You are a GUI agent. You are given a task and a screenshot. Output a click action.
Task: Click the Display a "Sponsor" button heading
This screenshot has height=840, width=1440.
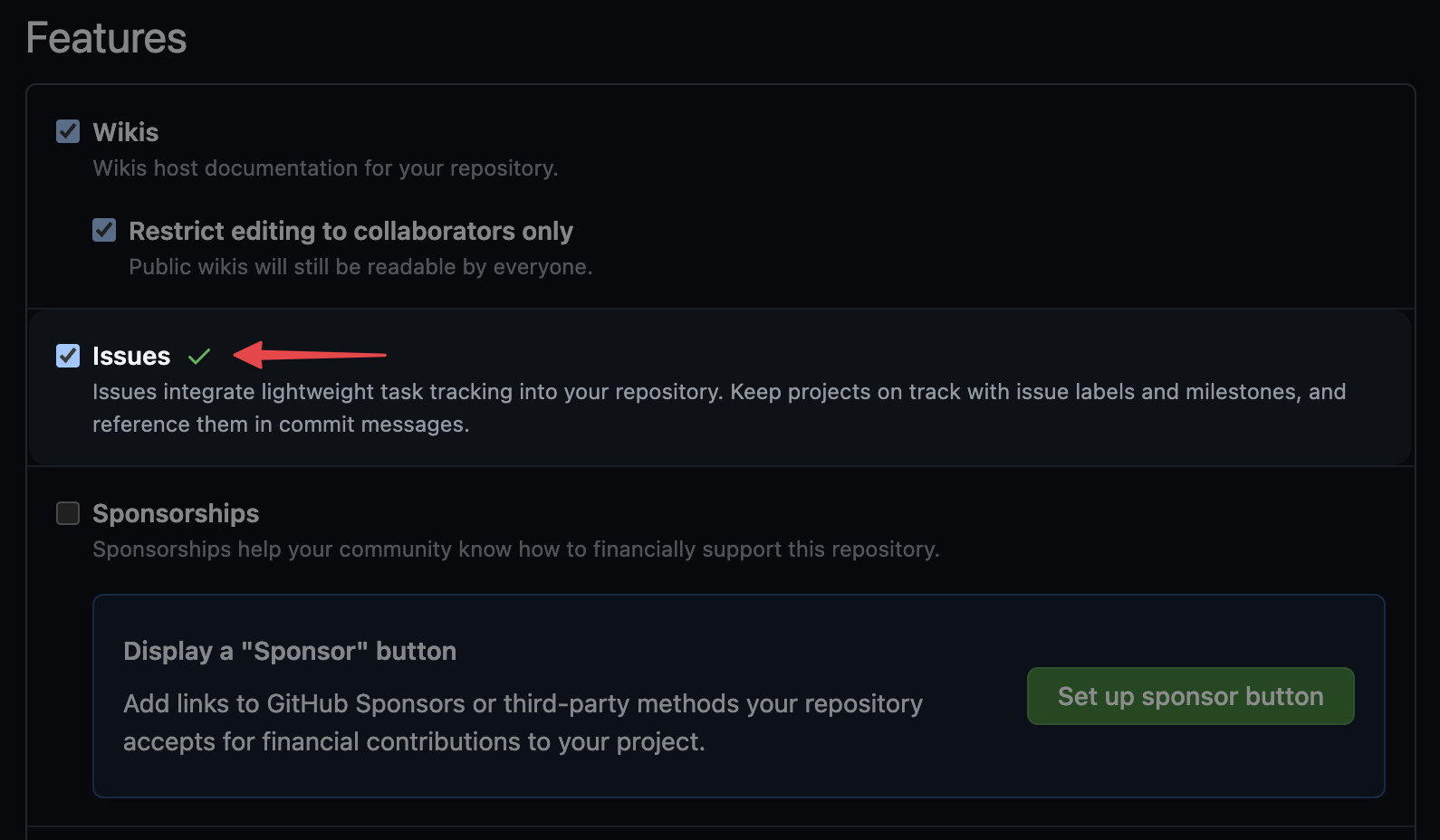(x=290, y=651)
